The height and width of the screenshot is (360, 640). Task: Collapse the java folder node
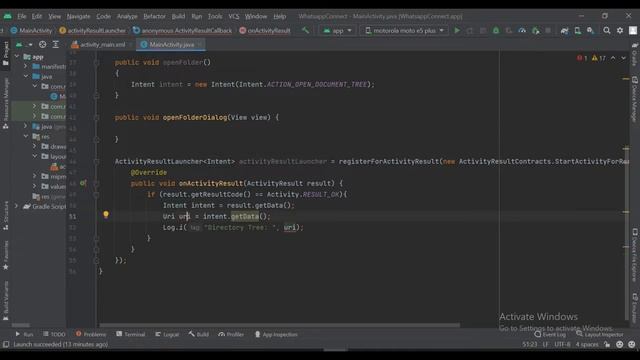(x=26, y=76)
